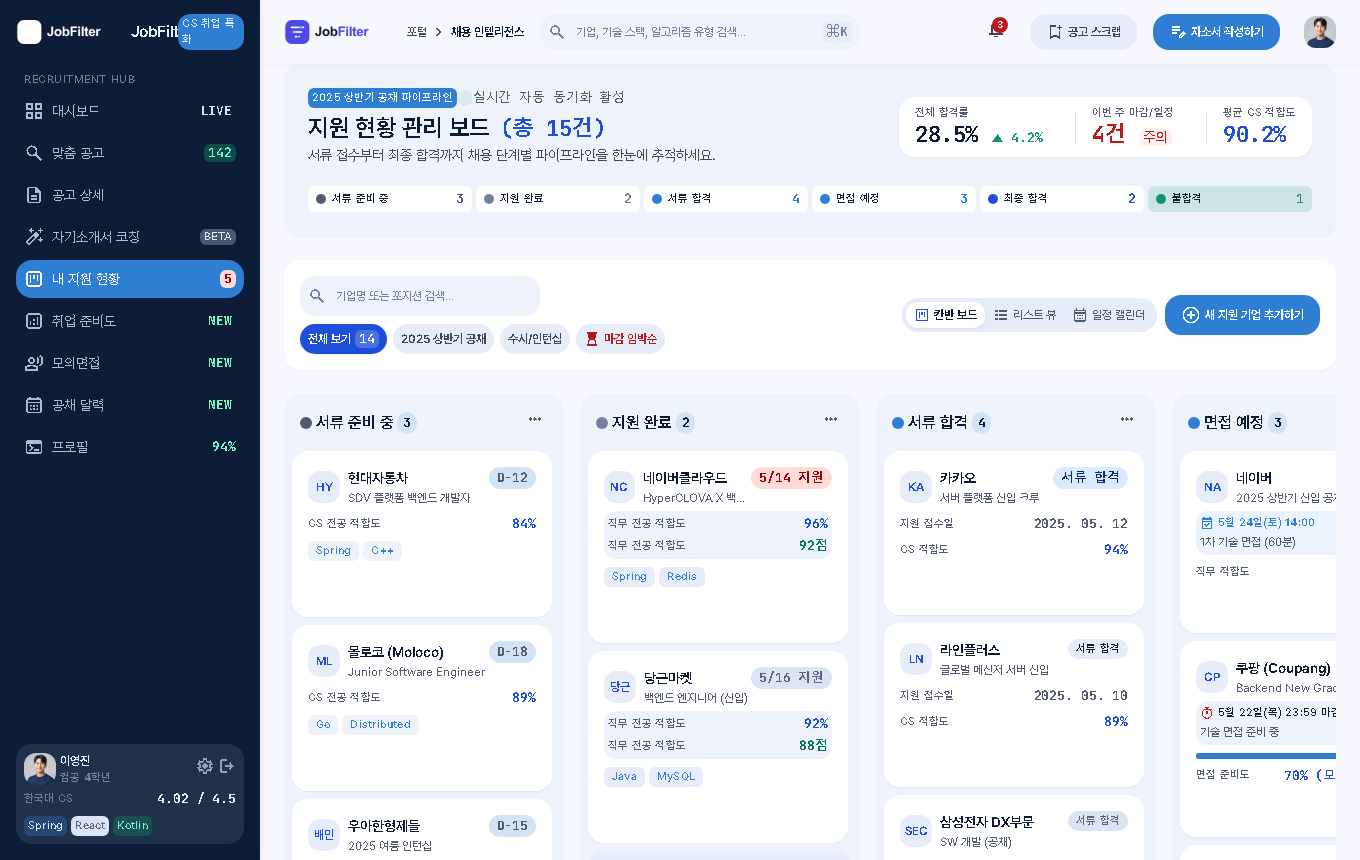This screenshot has width=1360, height=860.
Task: Switch to 칸반 보드 view
Action: [x=946, y=315]
